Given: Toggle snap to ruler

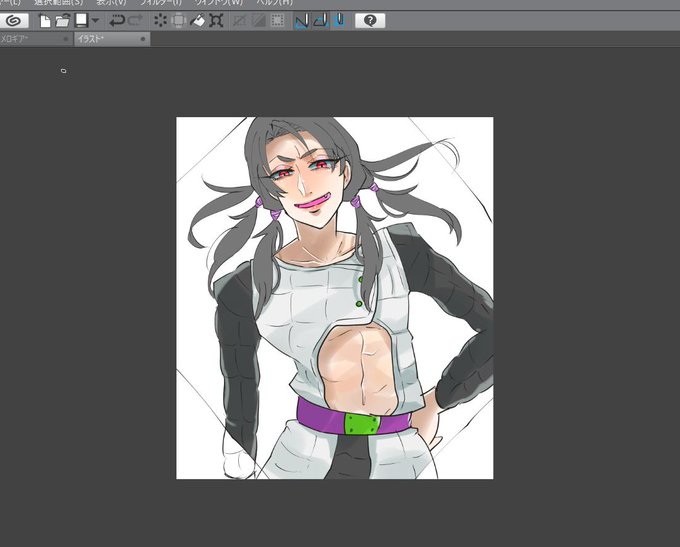Looking at the screenshot, I should [x=302, y=20].
